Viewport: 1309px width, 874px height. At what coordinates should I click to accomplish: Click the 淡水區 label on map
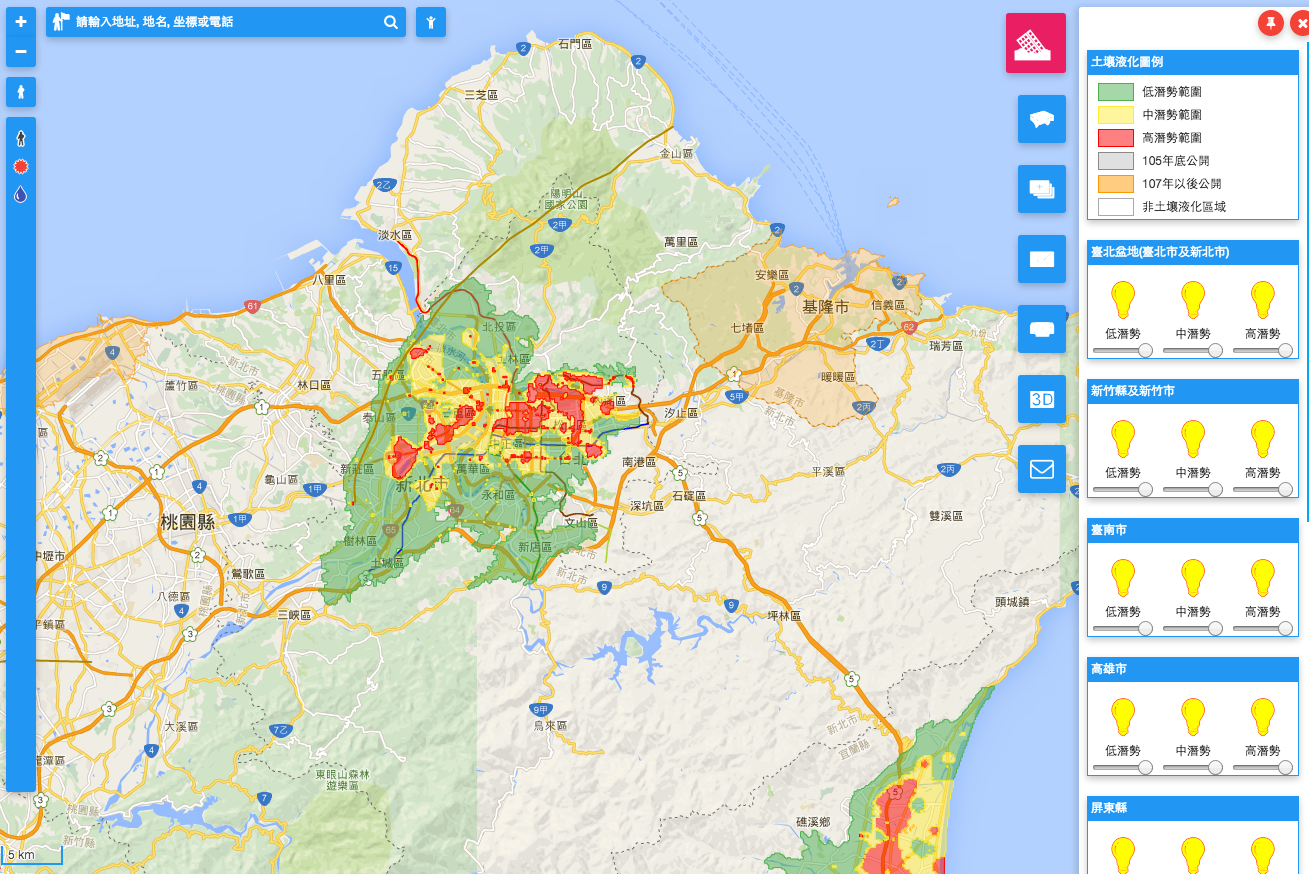[x=395, y=235]
